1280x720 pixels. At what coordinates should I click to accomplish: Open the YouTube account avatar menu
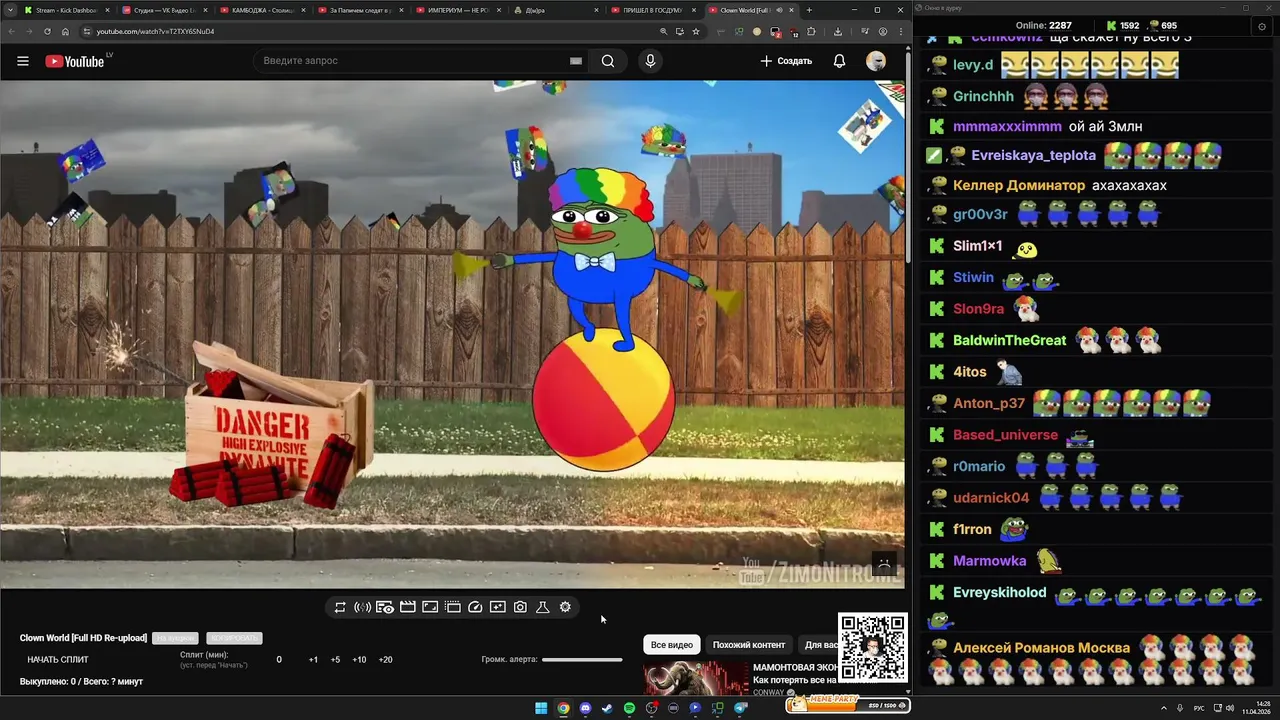click(x=876, y=61)
